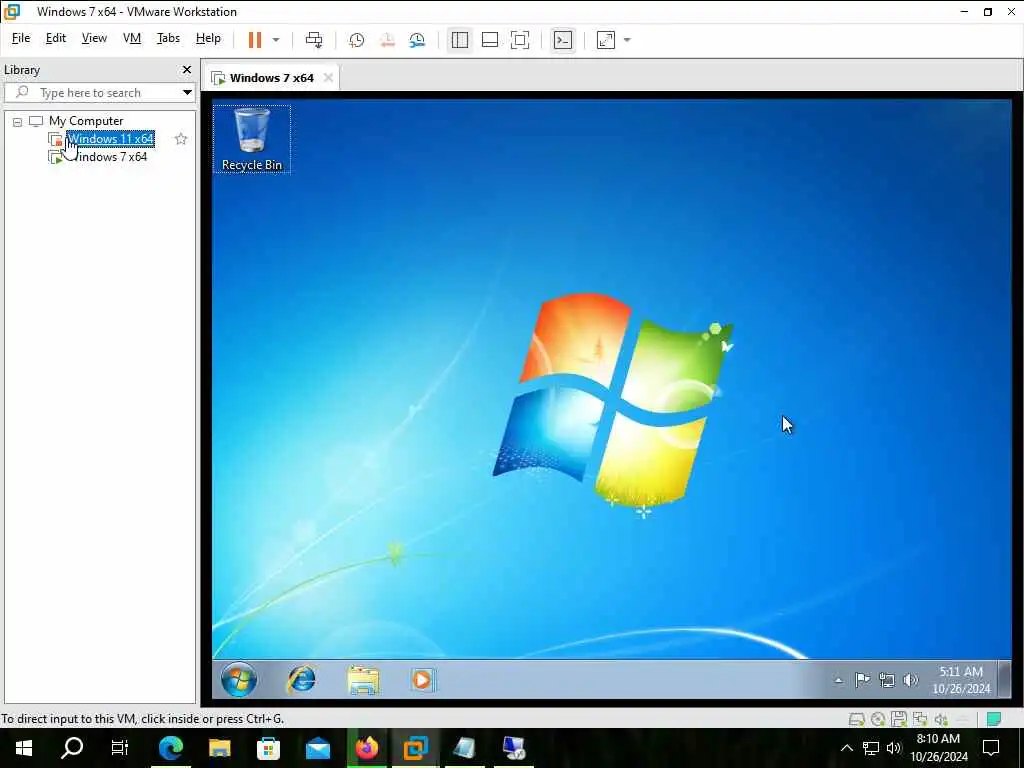The image size is (1024, 768).
Task: Select Windows 7 x64 in the library
Action: coord(110,157)
